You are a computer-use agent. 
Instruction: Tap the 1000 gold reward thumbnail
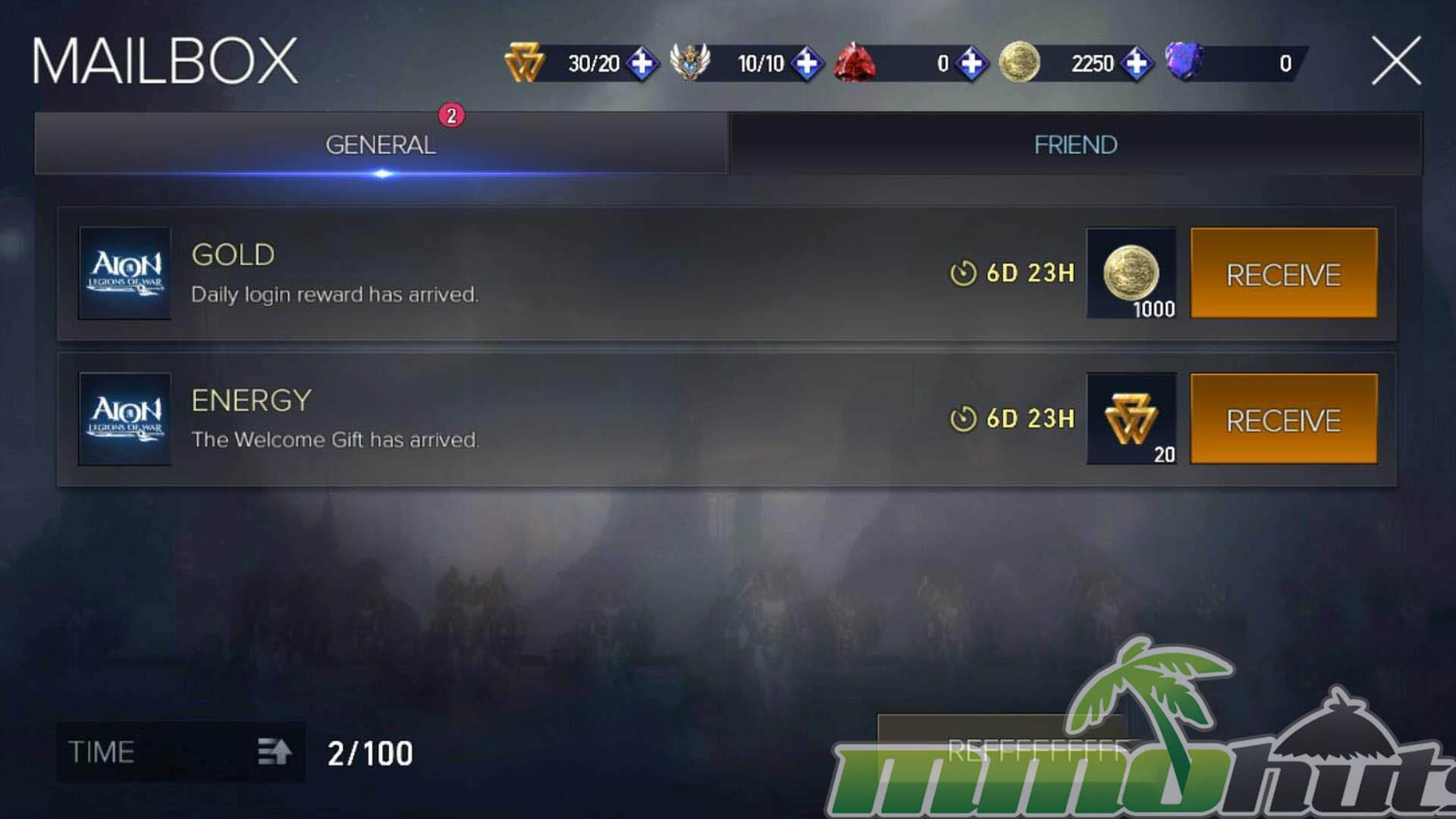tap(1131, 274)
